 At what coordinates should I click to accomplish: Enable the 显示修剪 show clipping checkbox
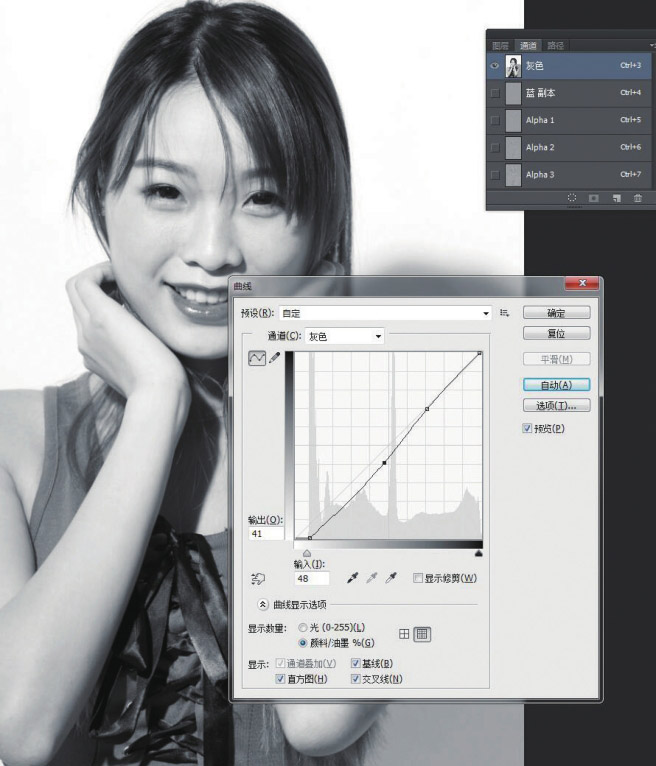pos(419,578)
